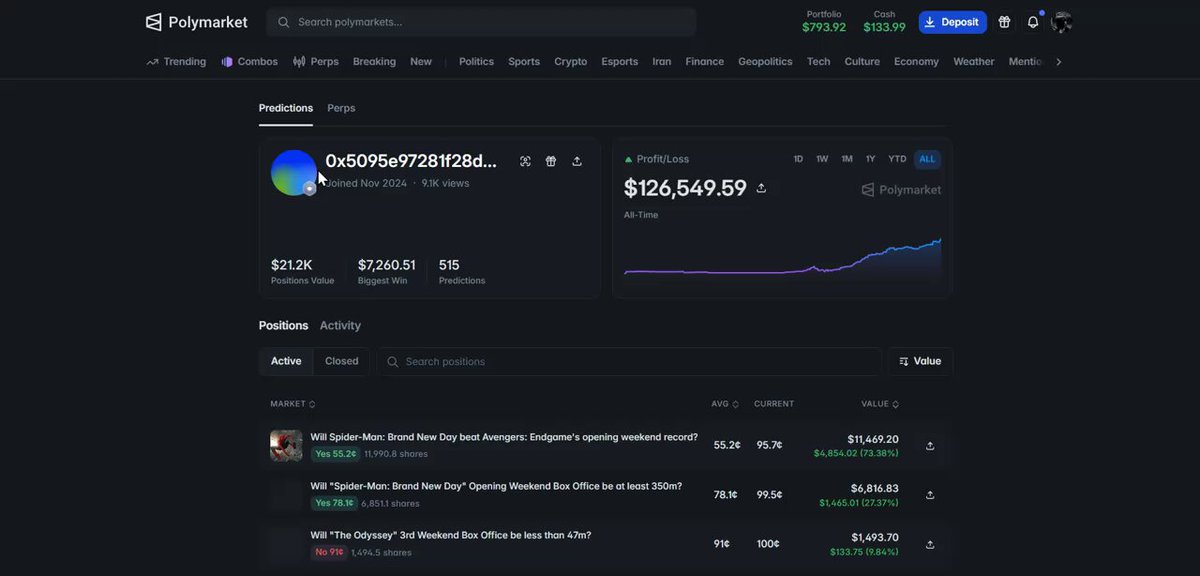Open the Spider-Man Endgame opening record market
The width and height of the screenshot is (1200, 576).
point(504,437)
